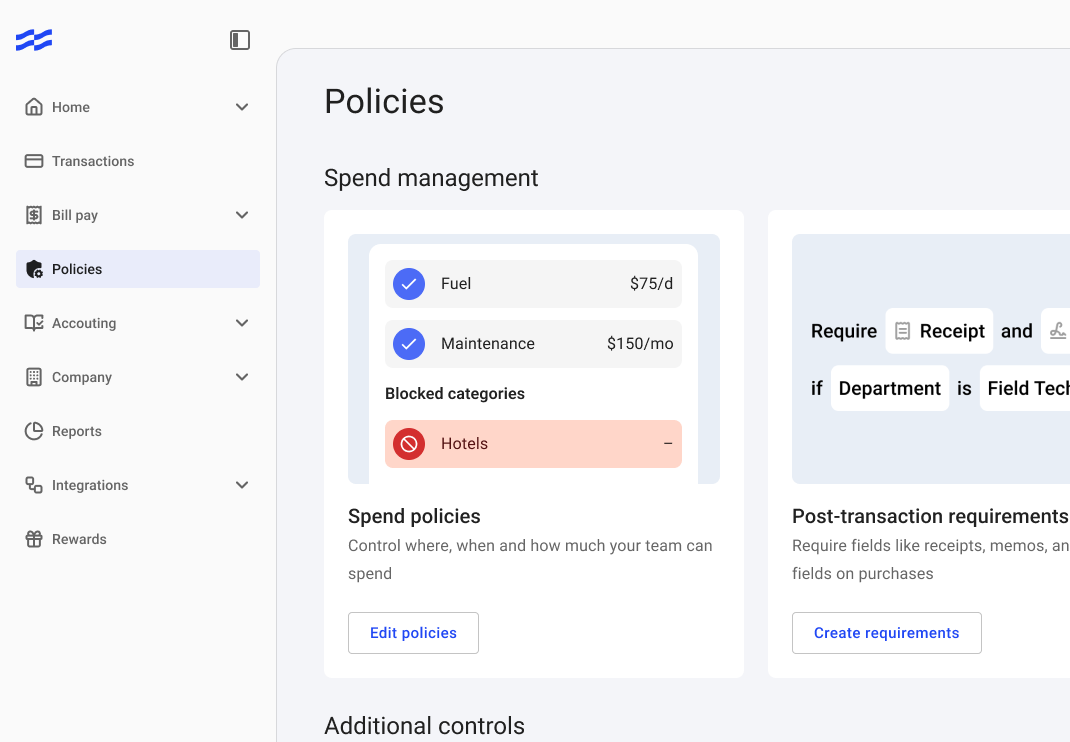Click the Fuel $75/d policy row

tap(534, 284)
